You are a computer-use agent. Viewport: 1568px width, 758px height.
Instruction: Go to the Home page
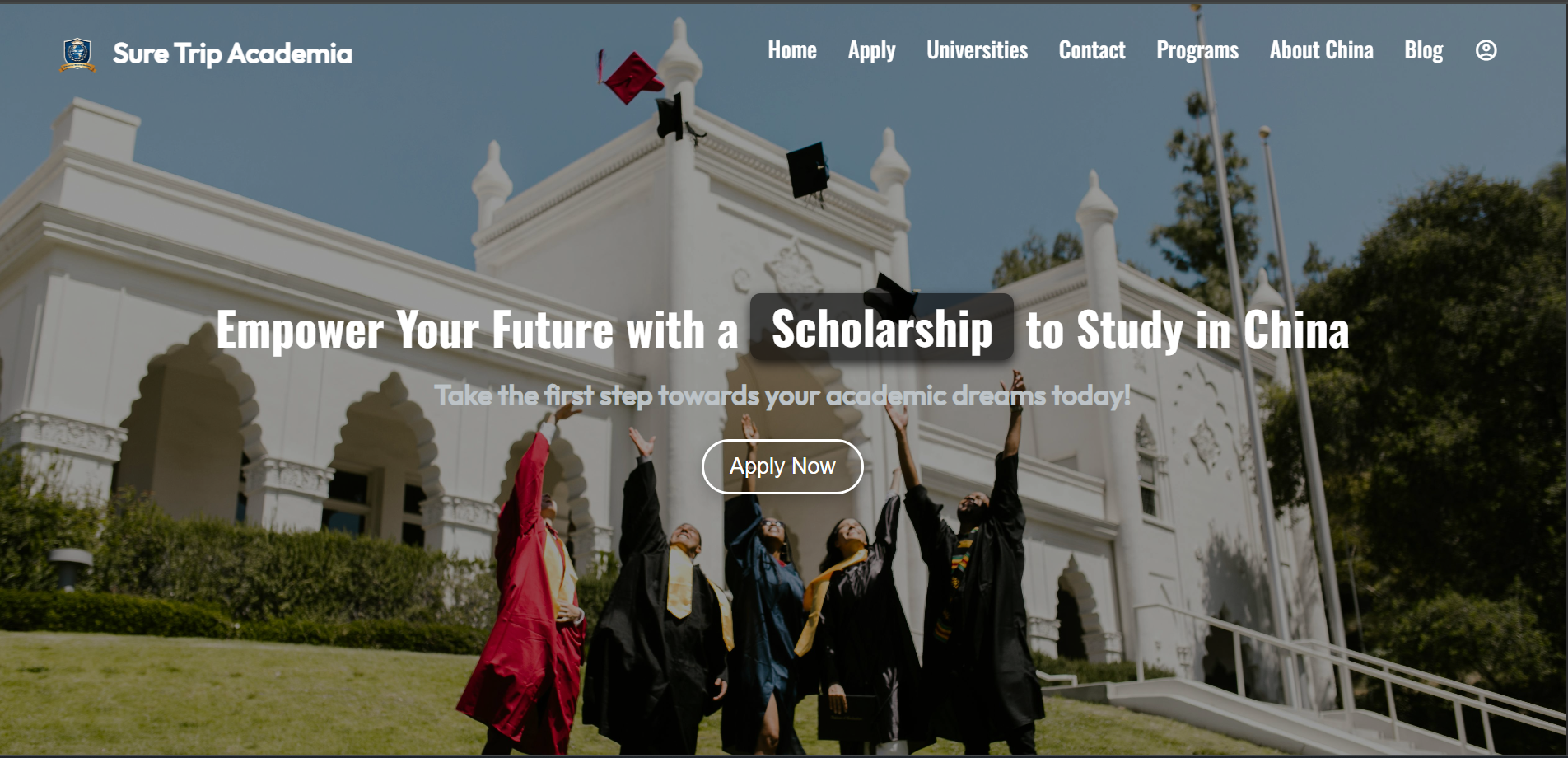pos(792,50)
